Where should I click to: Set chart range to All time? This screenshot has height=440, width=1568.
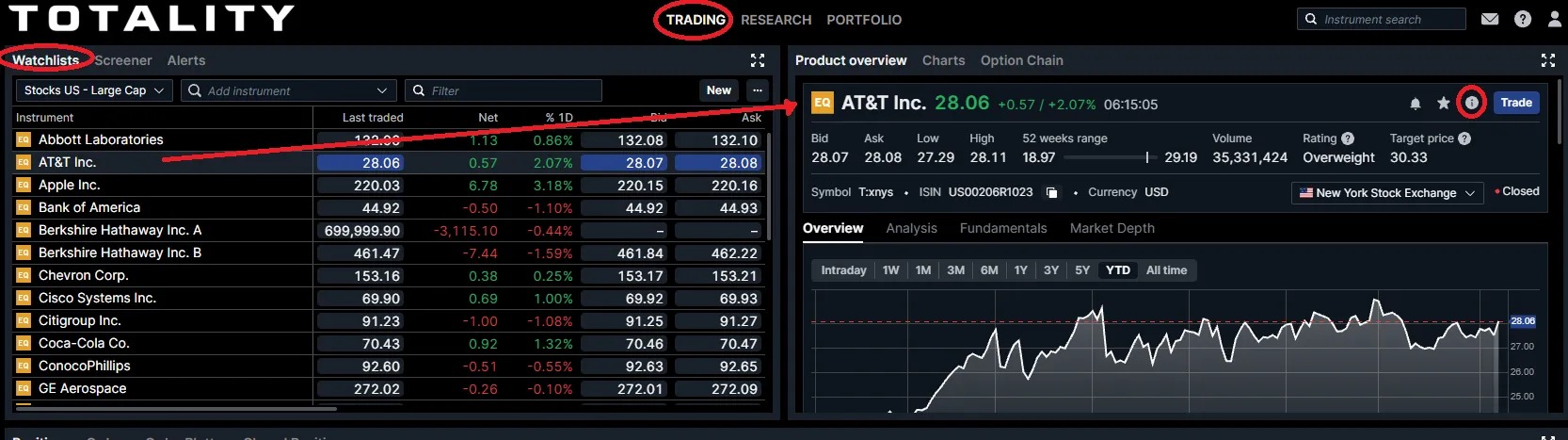coord(1166,270)
